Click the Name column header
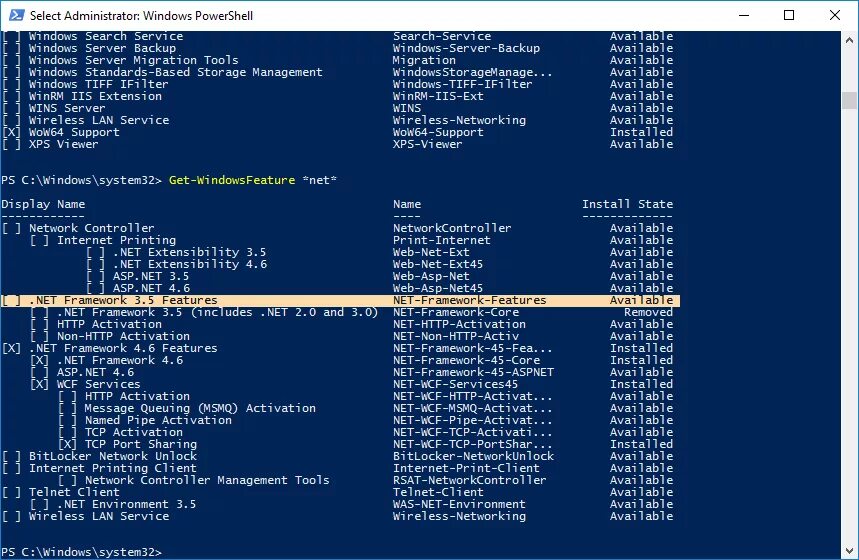The width and height of the screenshot is (859, 560). tap(406, 204)
